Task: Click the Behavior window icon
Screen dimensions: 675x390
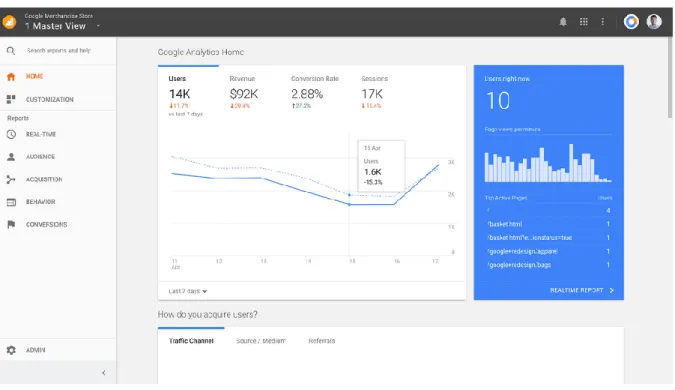Action: [x=11, y=202]
